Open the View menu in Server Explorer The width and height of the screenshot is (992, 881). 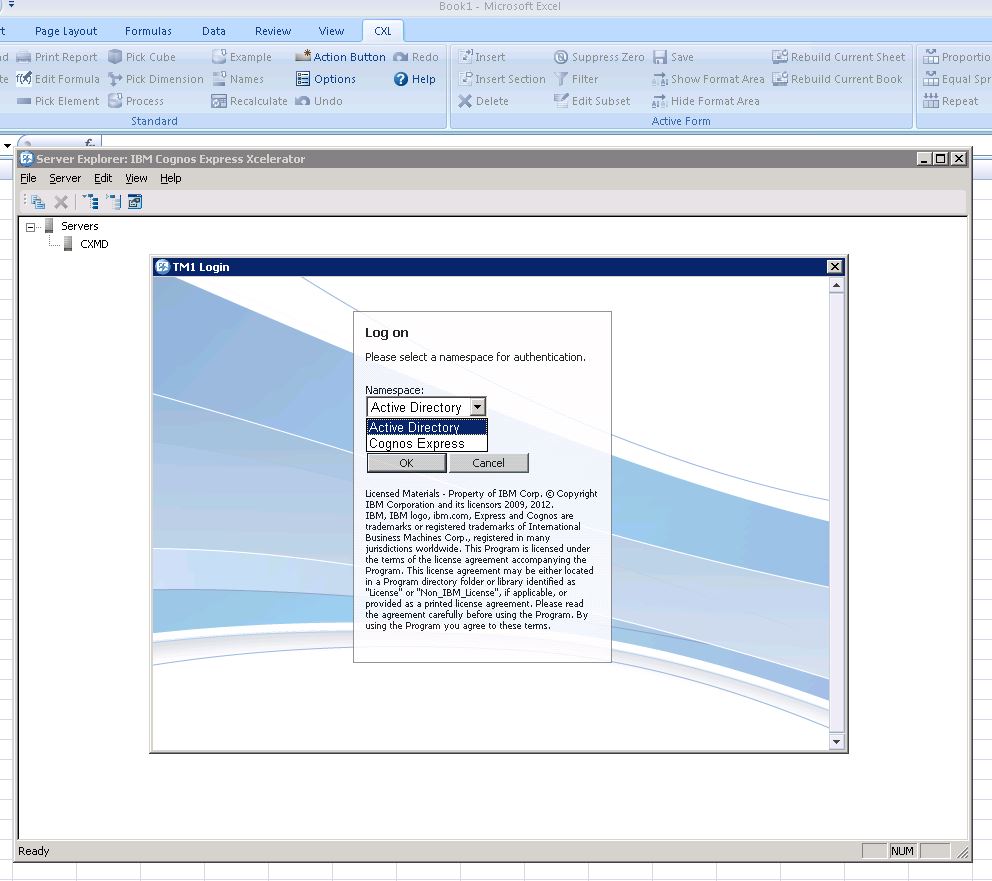(136, 178)
